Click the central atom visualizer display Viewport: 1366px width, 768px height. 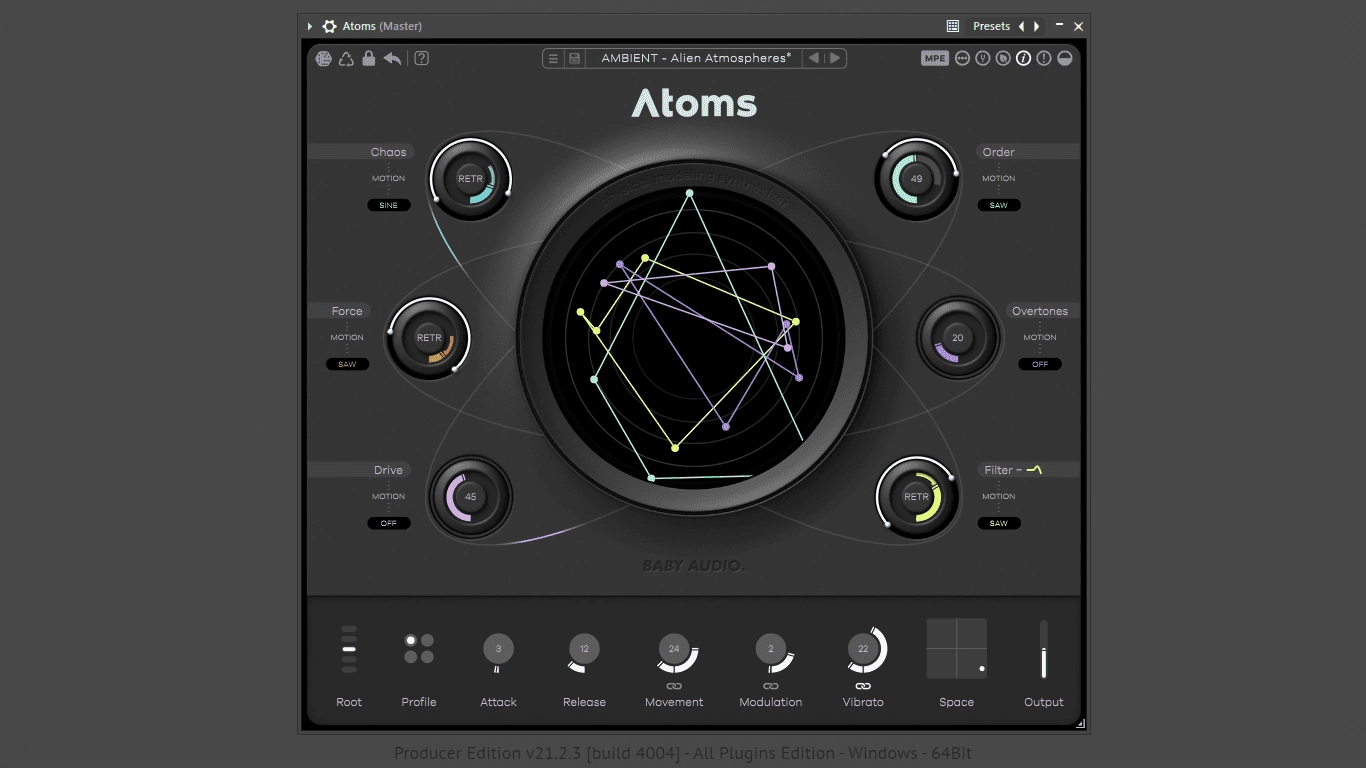694,338
